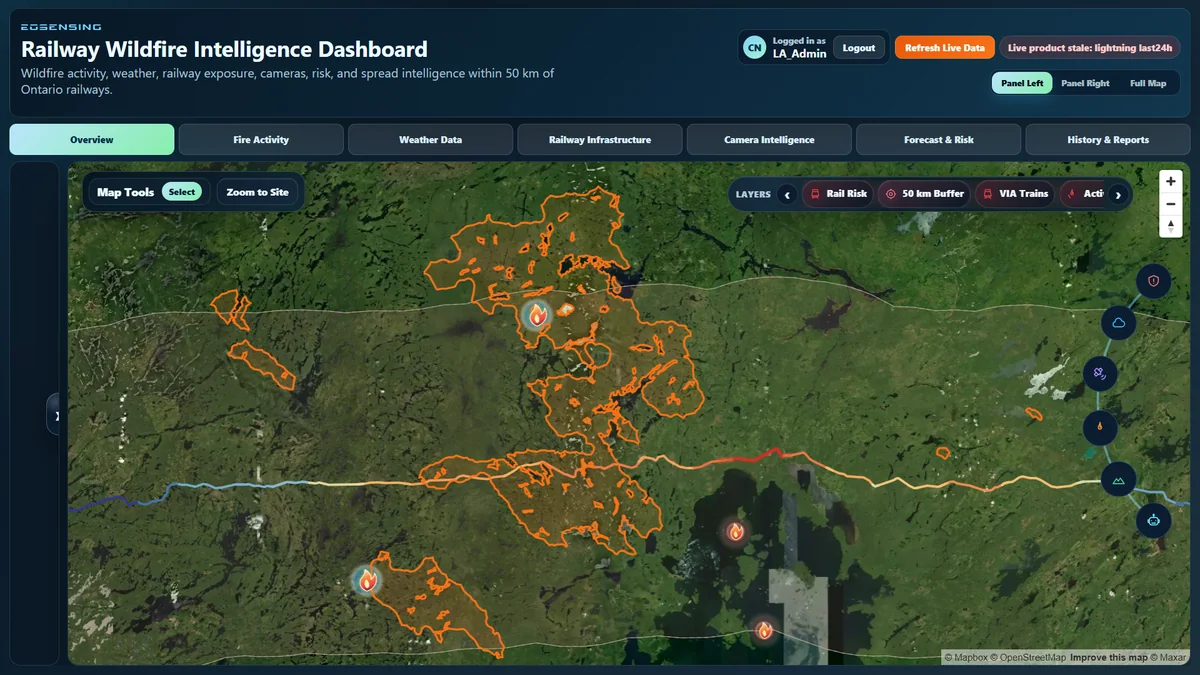Image resolution: width=1200 pixels, height=675 pixels.
Task: Click the Map Tools label
Action: click(x=125, y=192)
